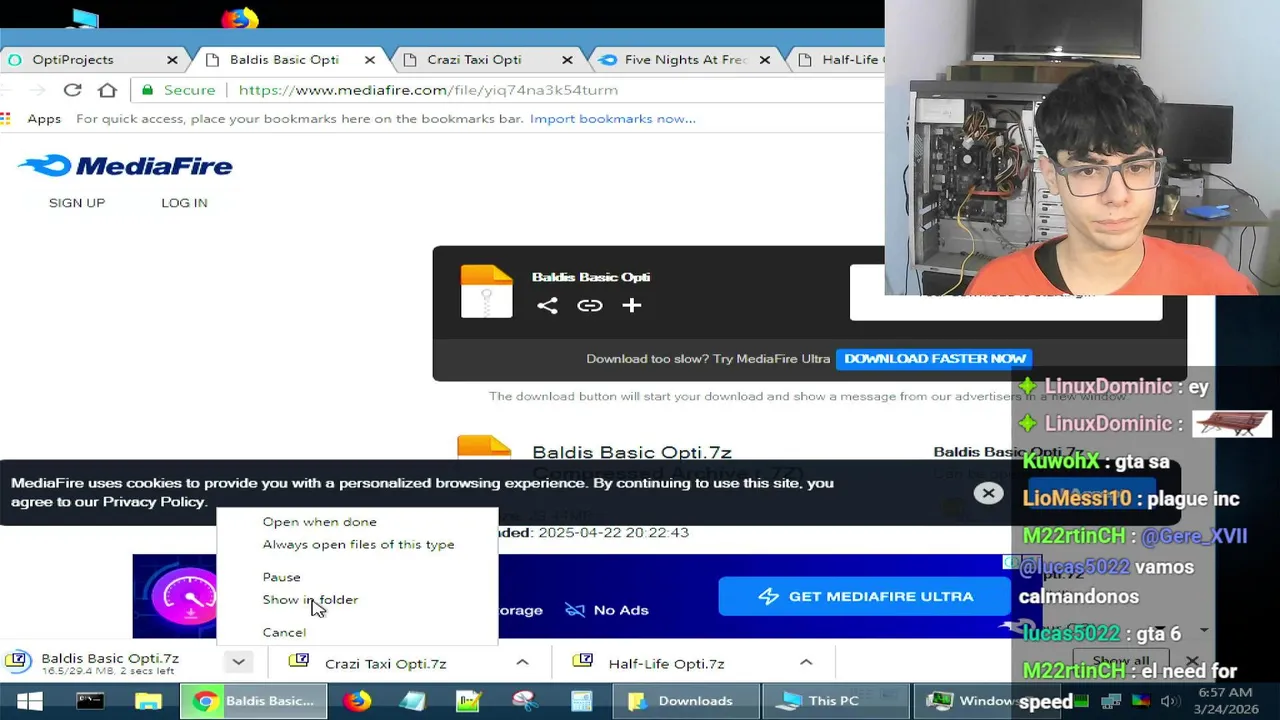
Task: Click Baldis Basic Chrome taskbar button
Action: pyautogui.click(x=253, y=701)
